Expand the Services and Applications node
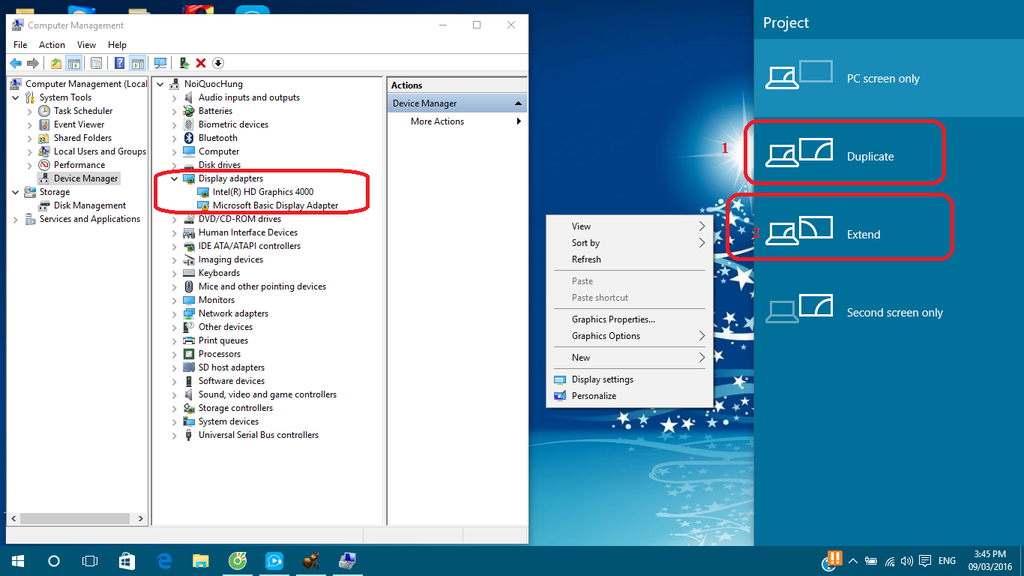The height and width of the screenshot is (576, 1024). pyautogui.click(x=16, y=219)
